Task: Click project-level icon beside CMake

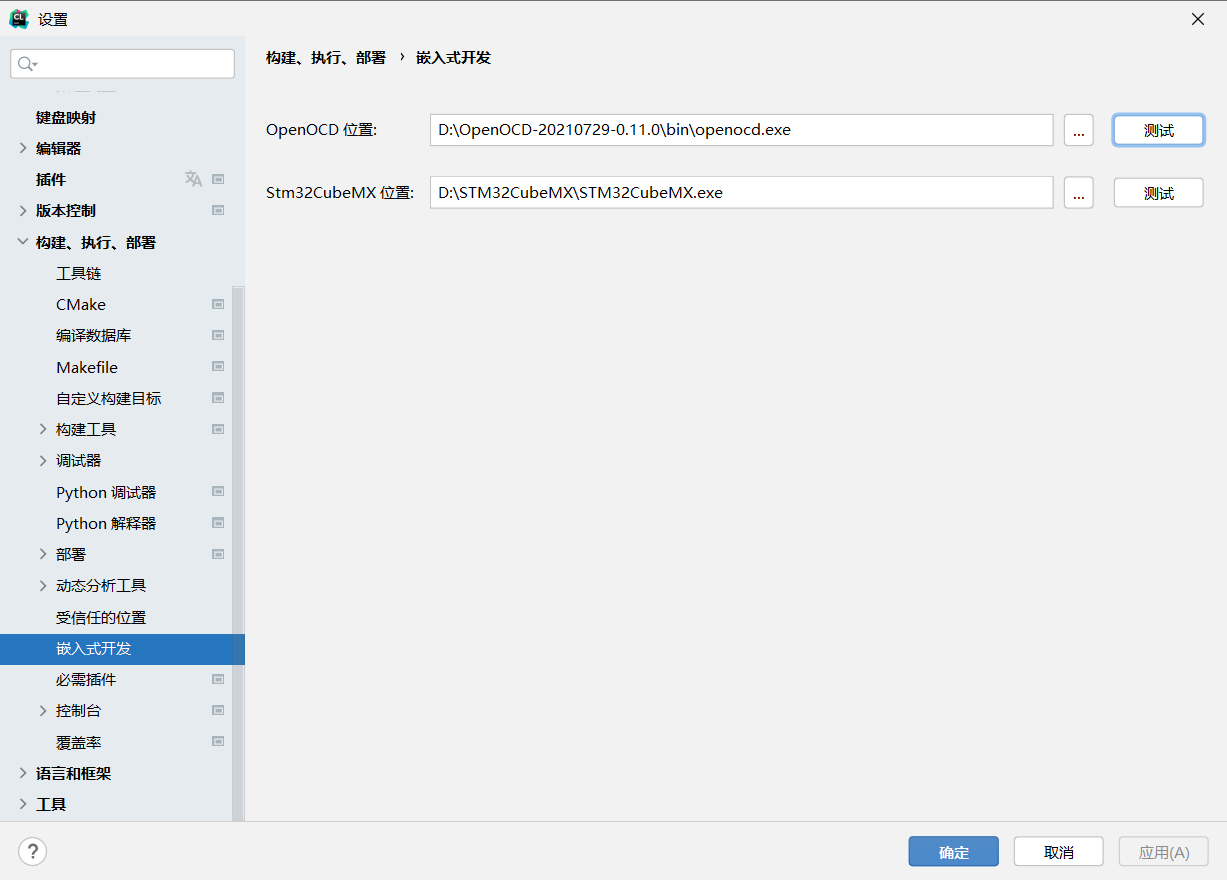Action: 218,304
